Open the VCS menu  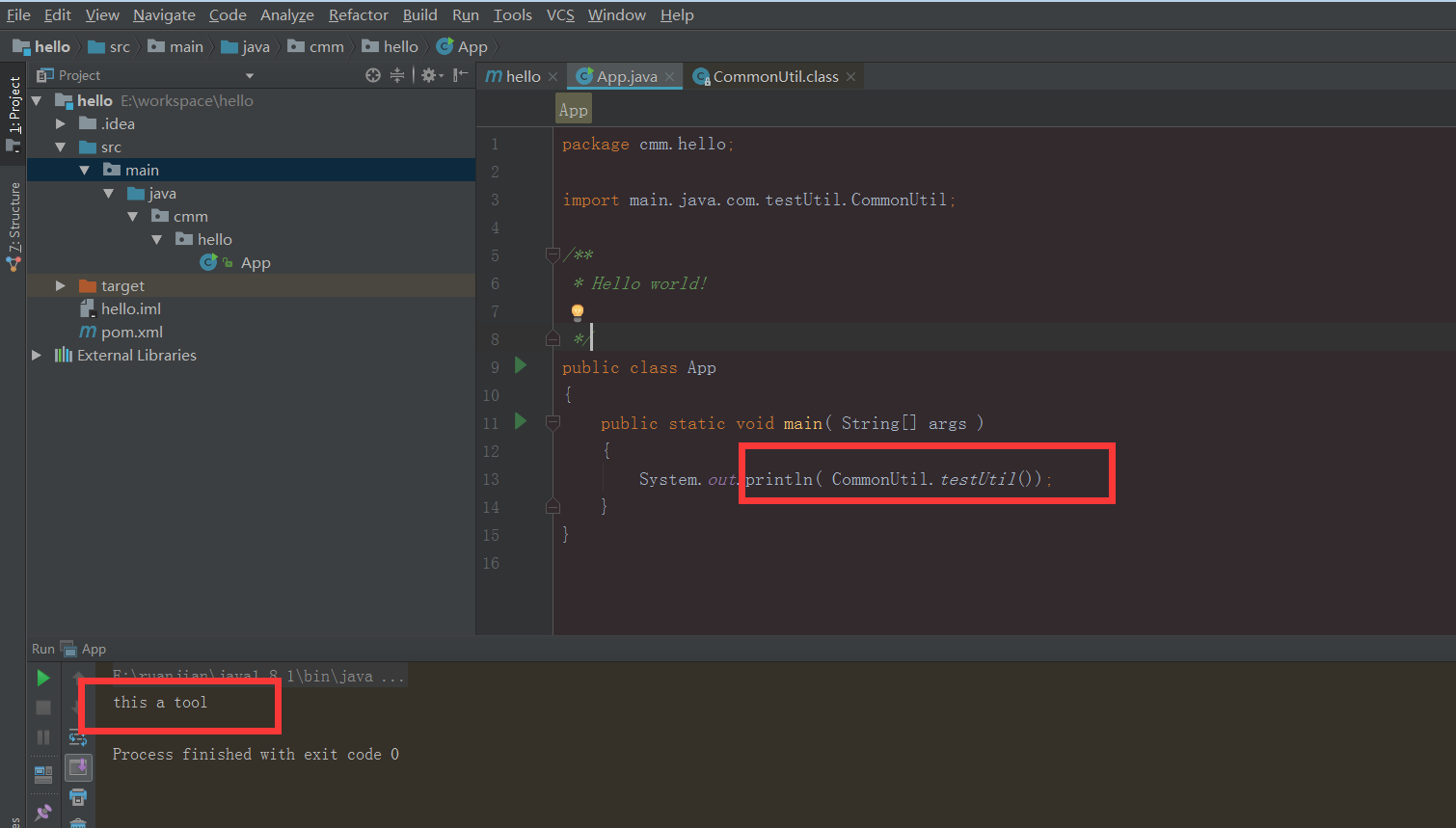(x=560, y=14)
